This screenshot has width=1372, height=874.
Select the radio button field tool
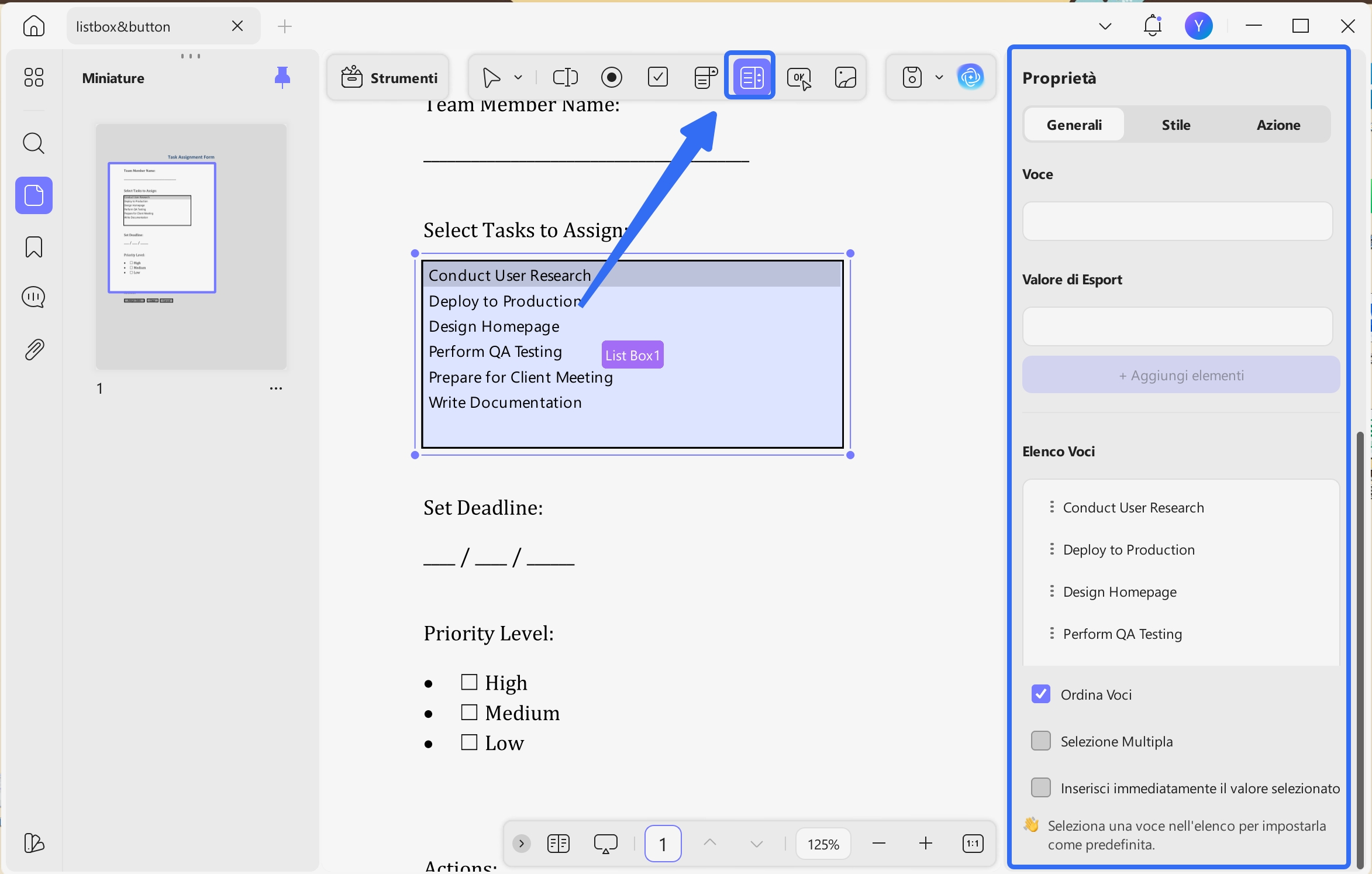coord(612,77)
